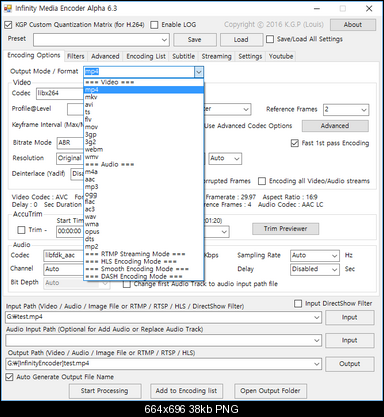
Task: Click the Output browse button
Action: click(x=350, y=364)
